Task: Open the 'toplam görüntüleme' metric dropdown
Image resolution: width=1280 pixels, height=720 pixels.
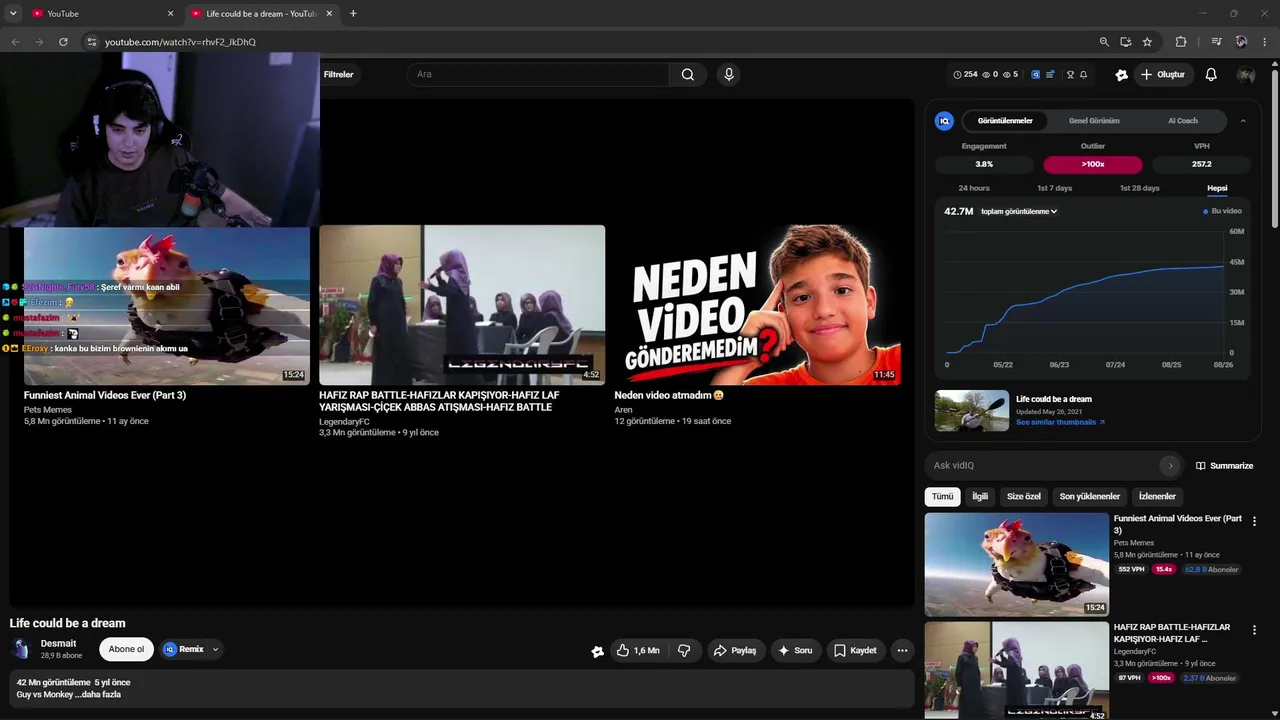Action: point(1019,212)
